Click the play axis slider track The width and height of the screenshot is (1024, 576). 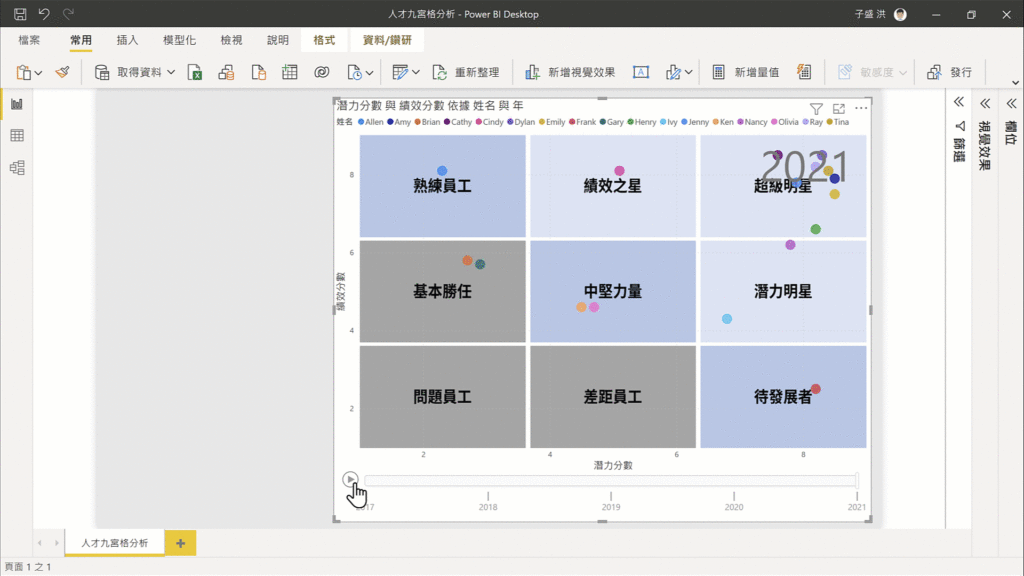tap(611, 481)
